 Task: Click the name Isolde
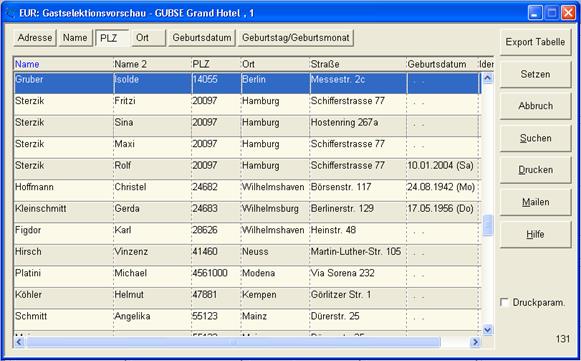[127, 79]
